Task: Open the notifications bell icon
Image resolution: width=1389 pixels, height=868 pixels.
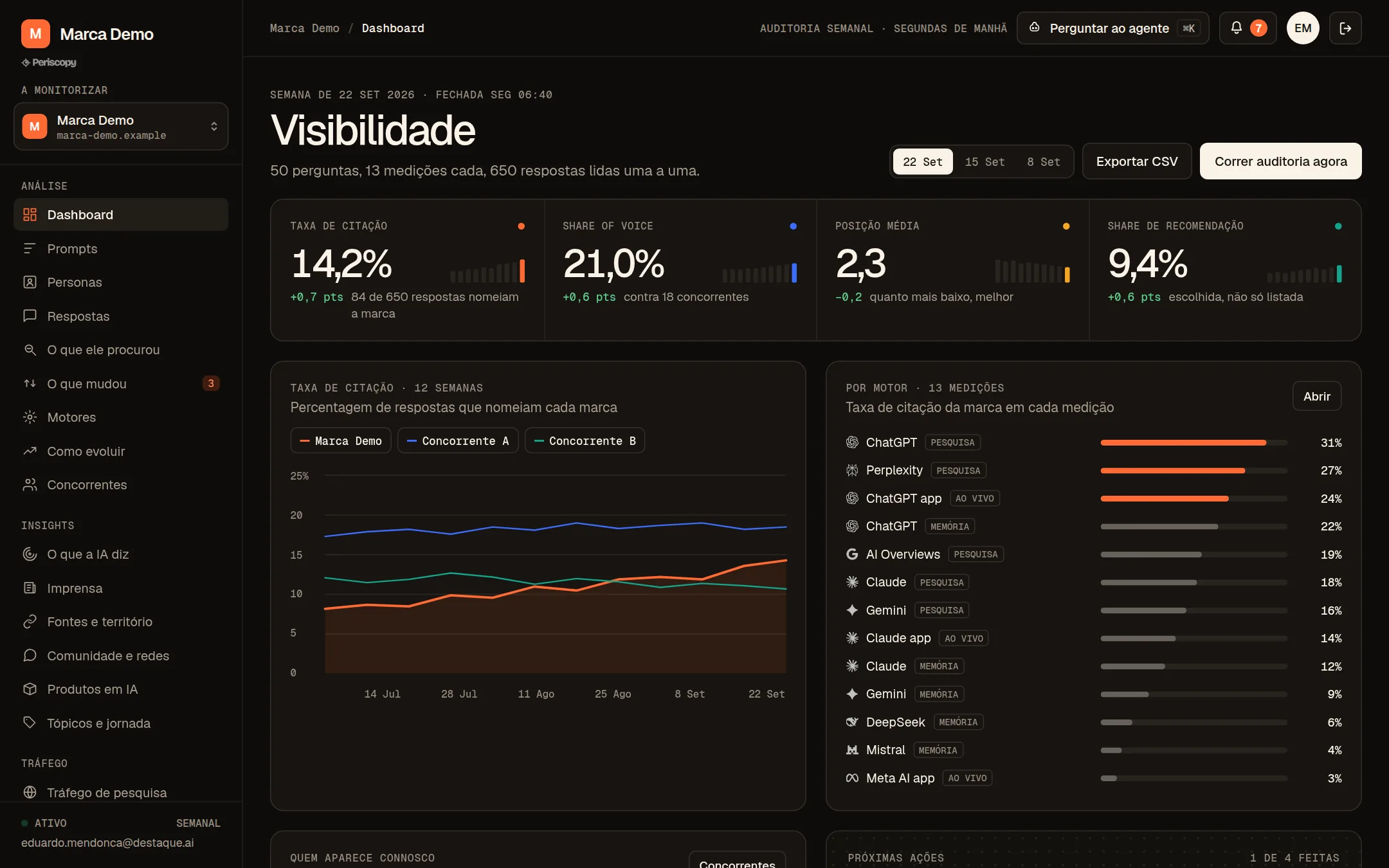Action: 1236,28
